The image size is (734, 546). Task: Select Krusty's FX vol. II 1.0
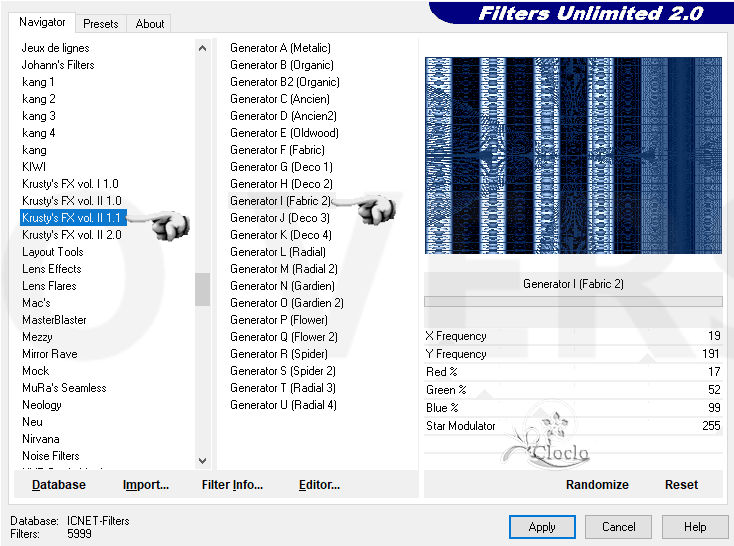click(x=72, y=200)
